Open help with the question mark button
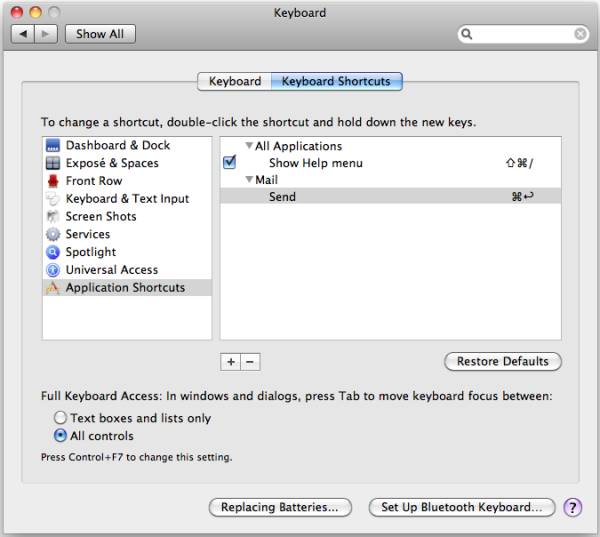Screen dimensions: 600x537 [x=573, y=507]
